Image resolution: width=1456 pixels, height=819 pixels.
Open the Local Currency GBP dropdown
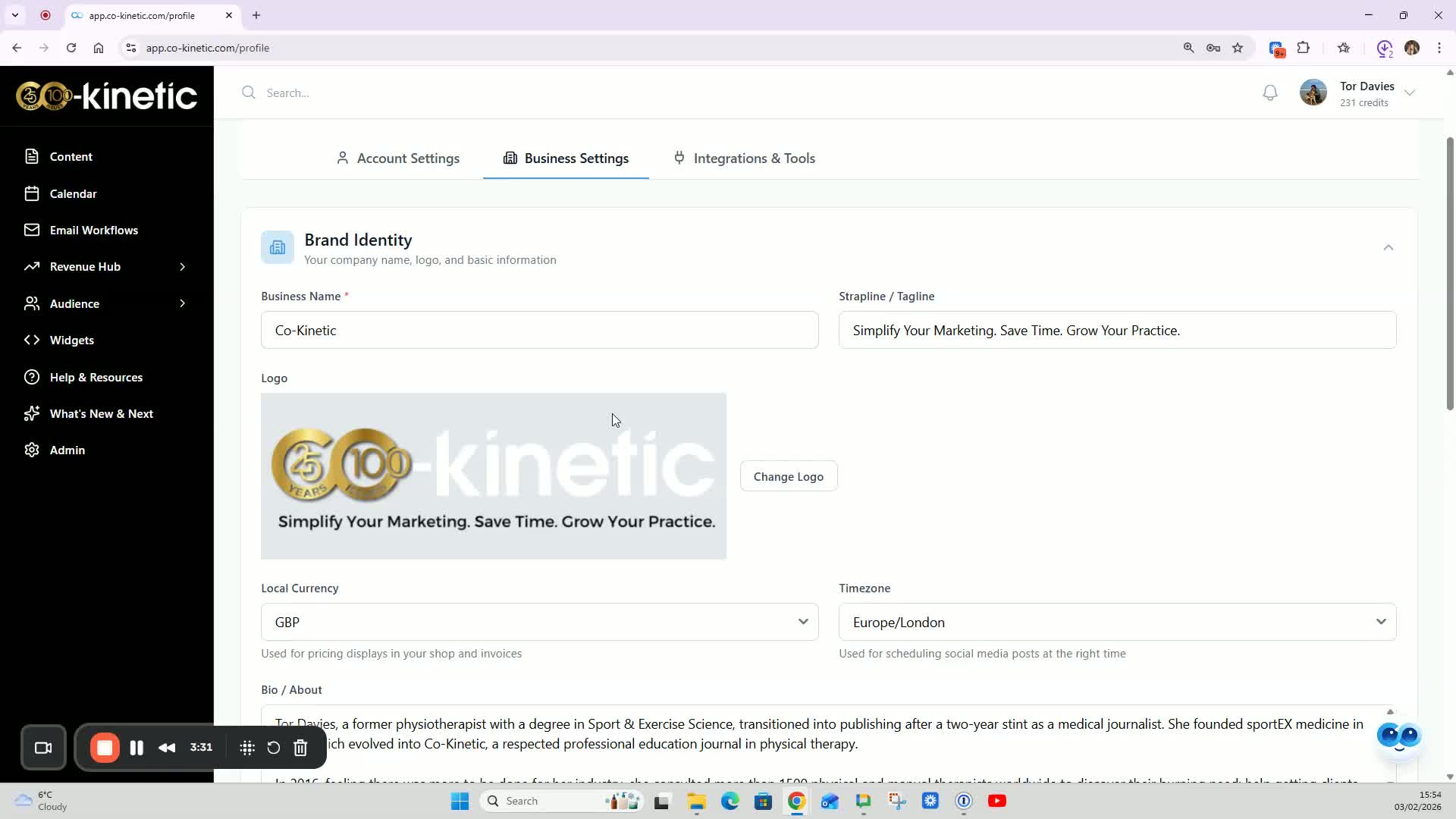[x=540, y=623]
